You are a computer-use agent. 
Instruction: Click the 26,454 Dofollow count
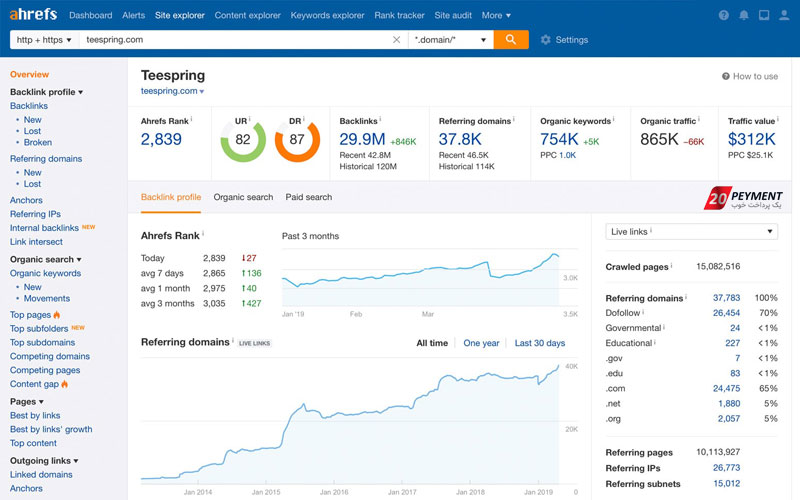(x=727, y=313)
